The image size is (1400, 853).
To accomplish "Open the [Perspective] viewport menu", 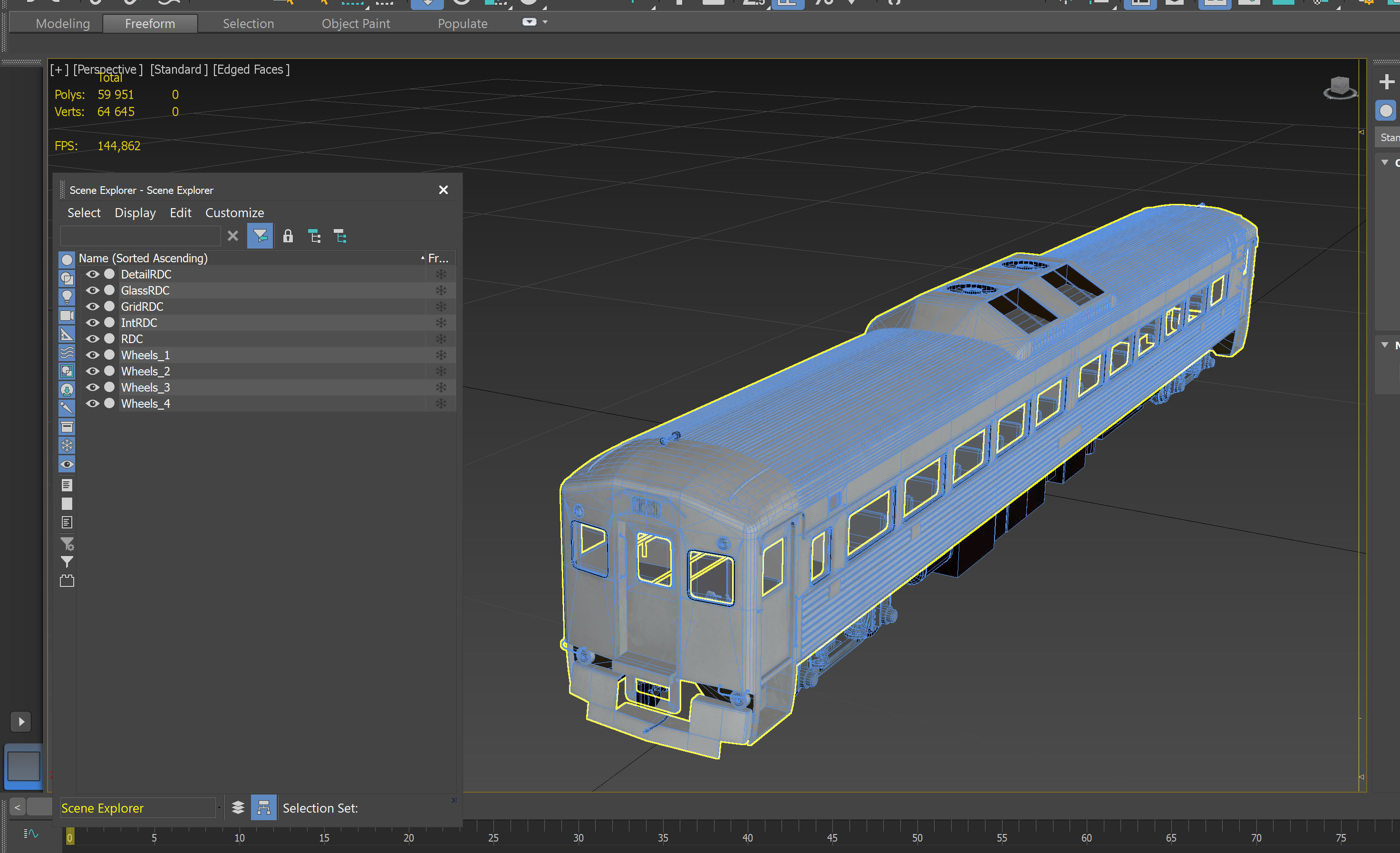I will [x=108, y=69].
